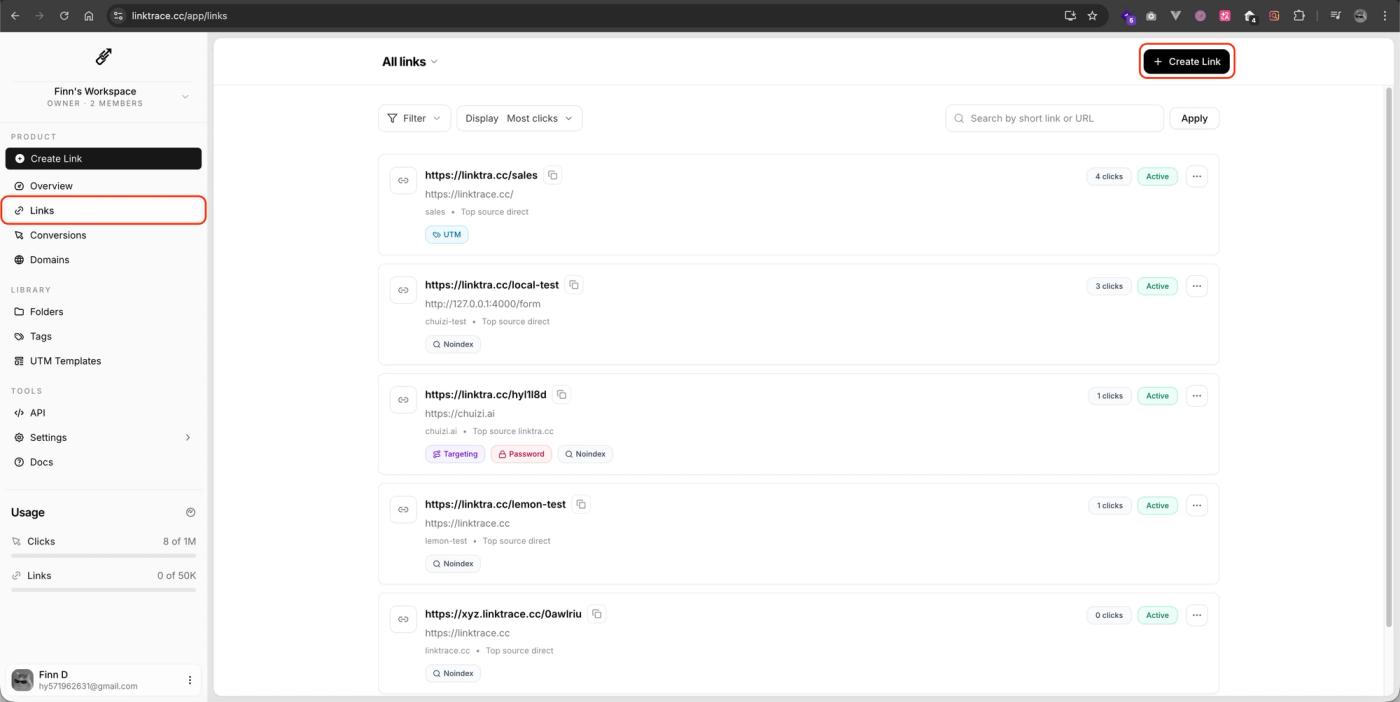Open the https://linktra.cc/hyl1l8d link title
This screenshot has width=1400, height=702.
(486, 394)
